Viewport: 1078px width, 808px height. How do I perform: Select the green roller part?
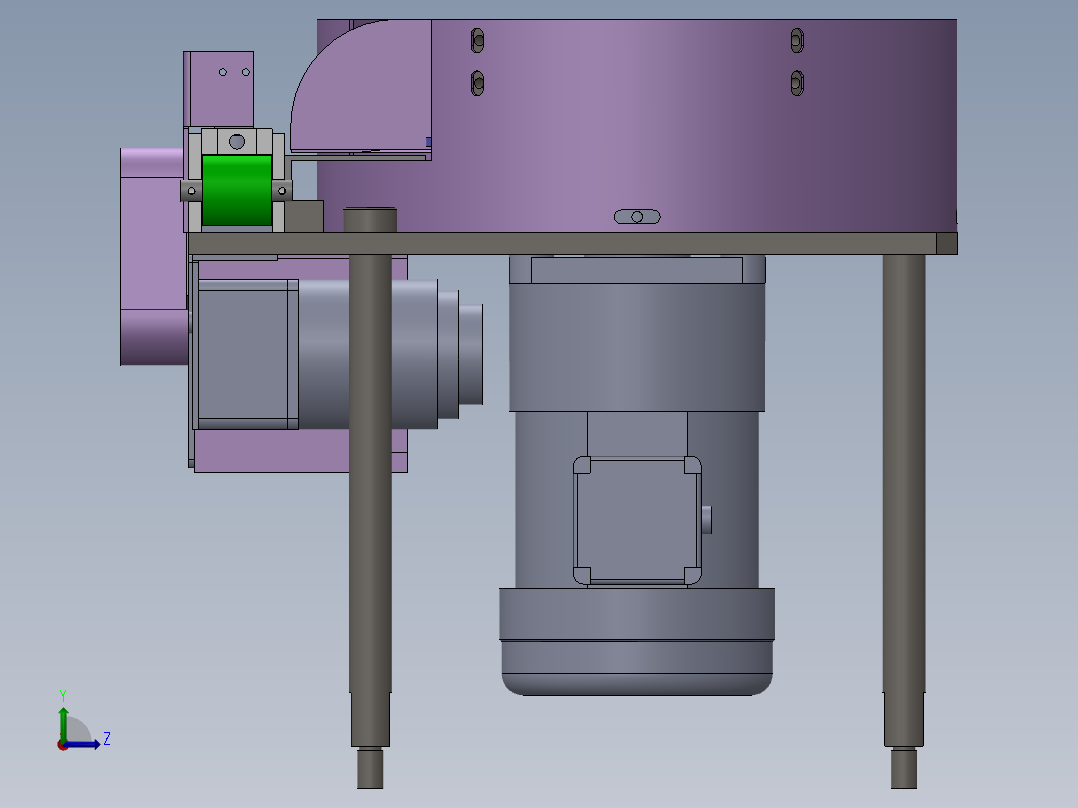click(236, 190)
